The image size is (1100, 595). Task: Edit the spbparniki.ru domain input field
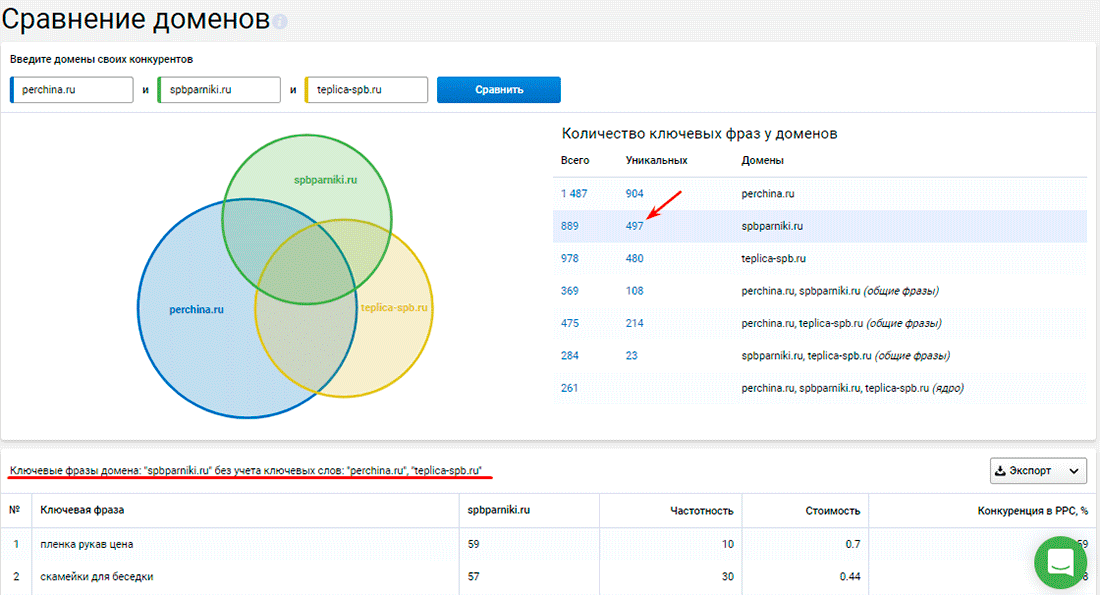click(x=220, y=90)
